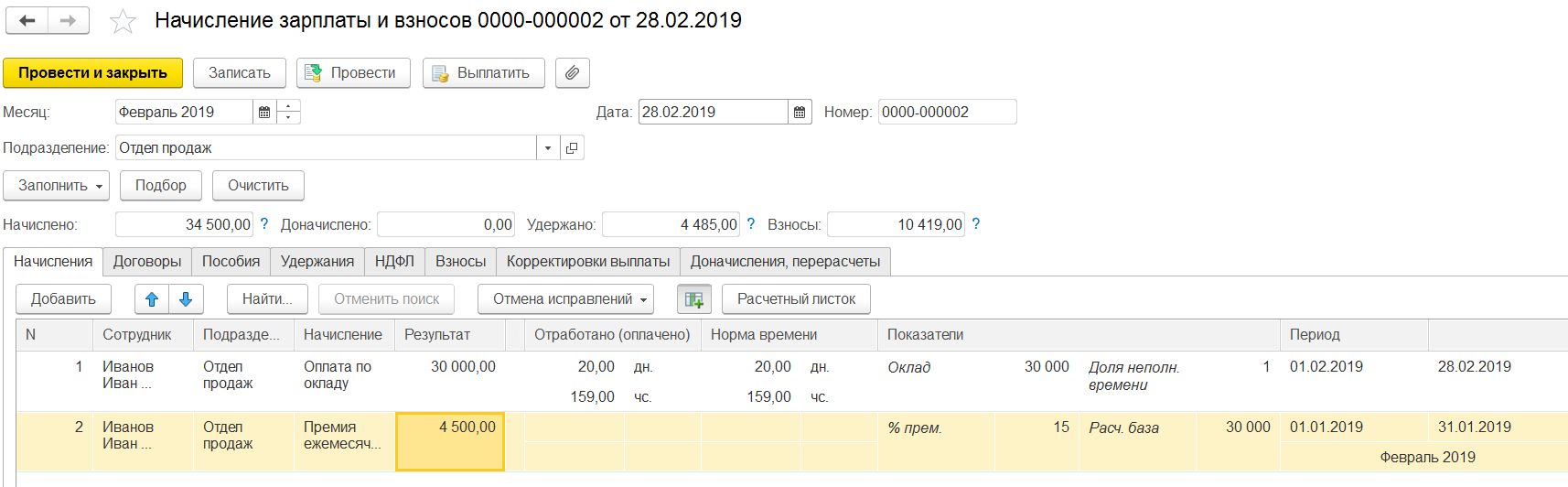Go forward with the right arrow
Image resolution: width=1568 pixels, height=487 pixels.
click(x=69, y=20)
